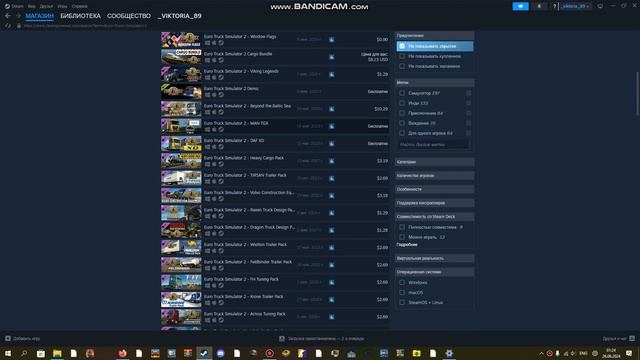
Task: Check the 'Симулятор 197' tag
Action: click(402, 93)
